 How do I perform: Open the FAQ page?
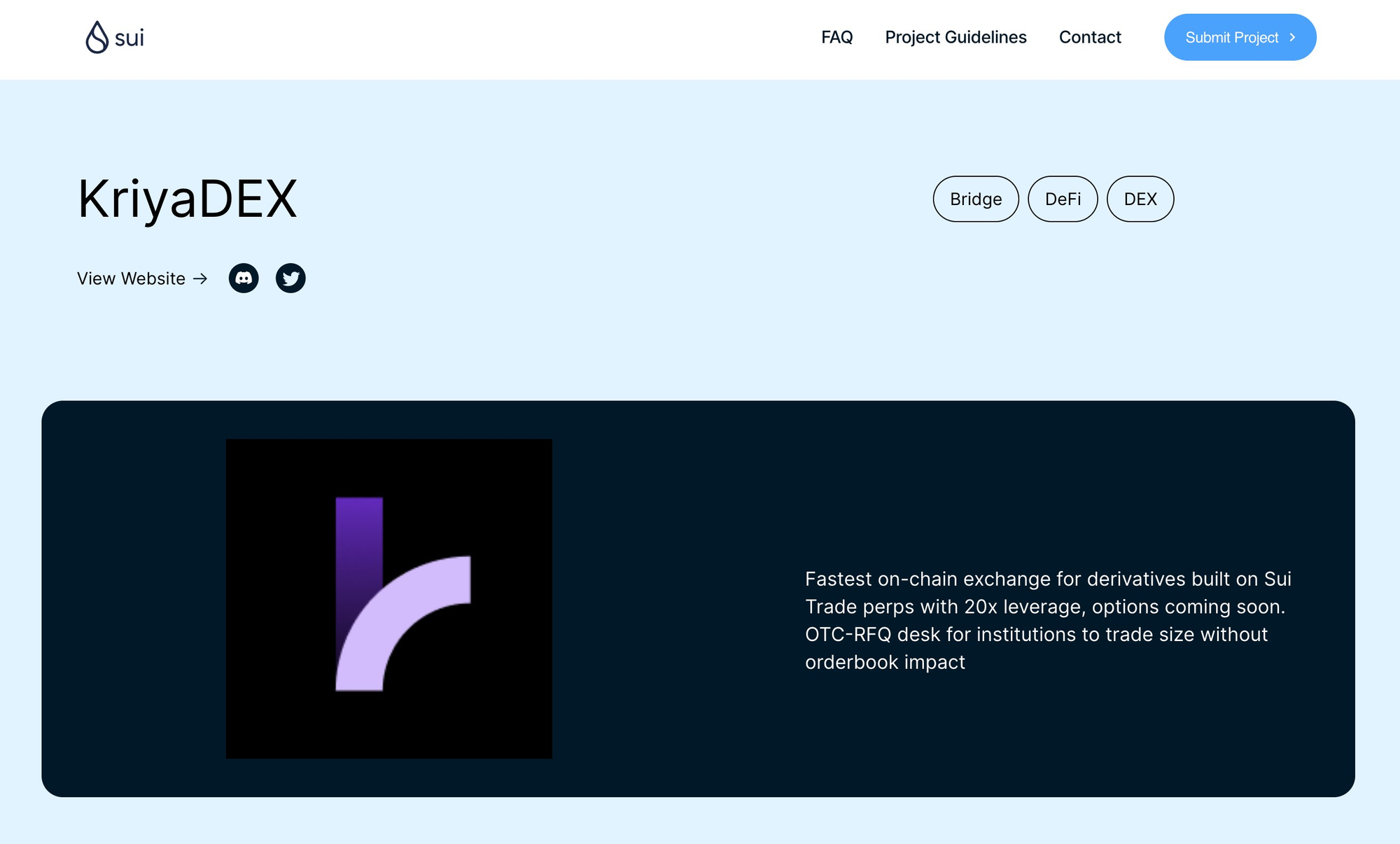coord(836,37)
